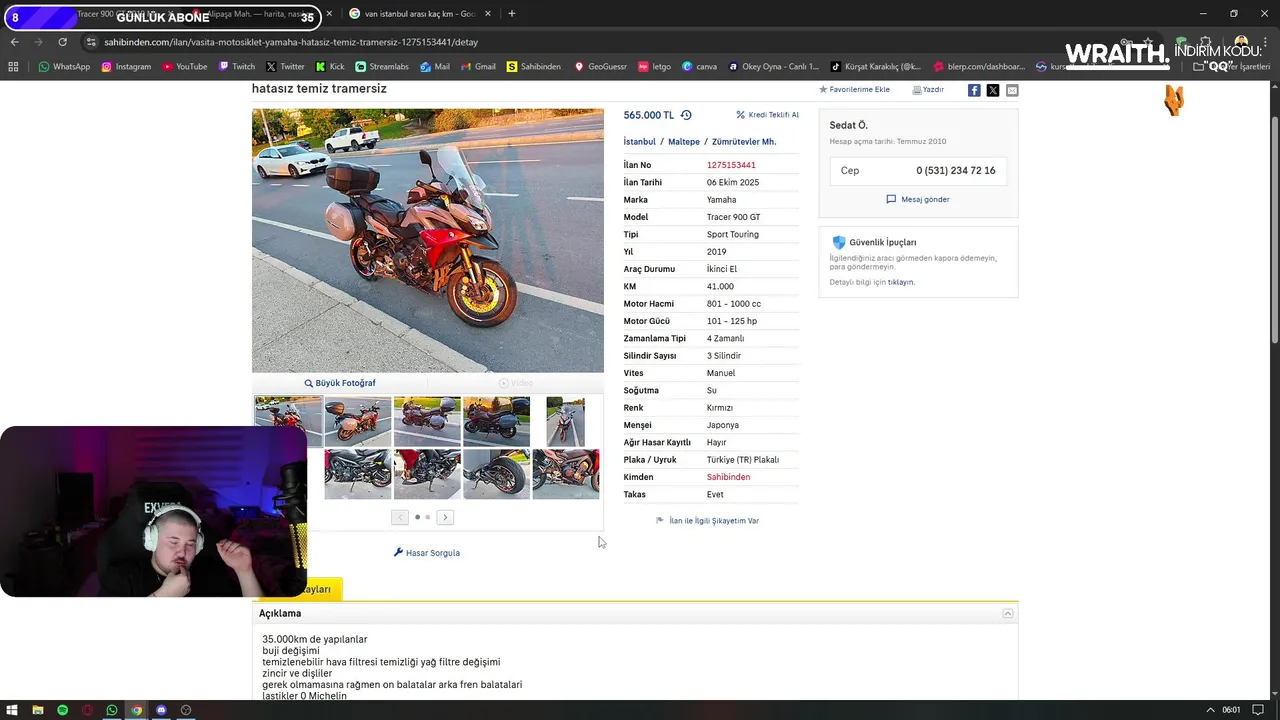Select the narrow fifth top-row thumbnail
Screen dimensions: 1280x720
tap(566, 421)
